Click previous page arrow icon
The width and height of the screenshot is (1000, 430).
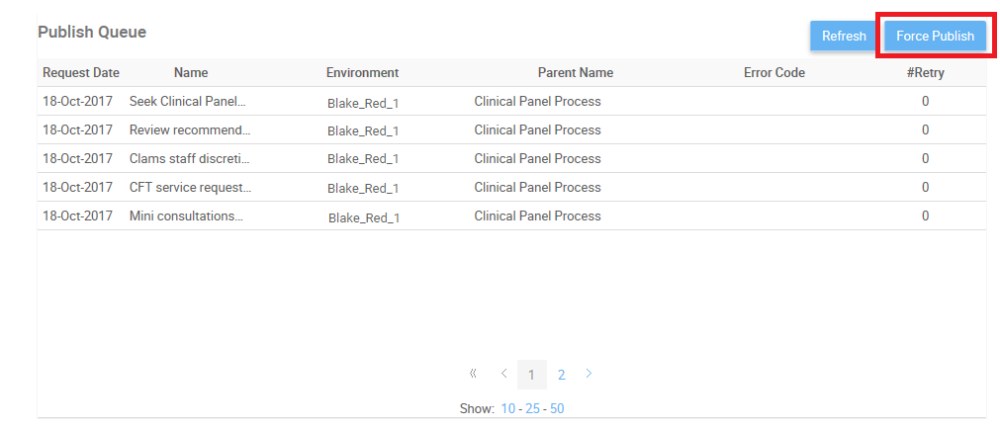pyautogui.click(x=504, y=374)
